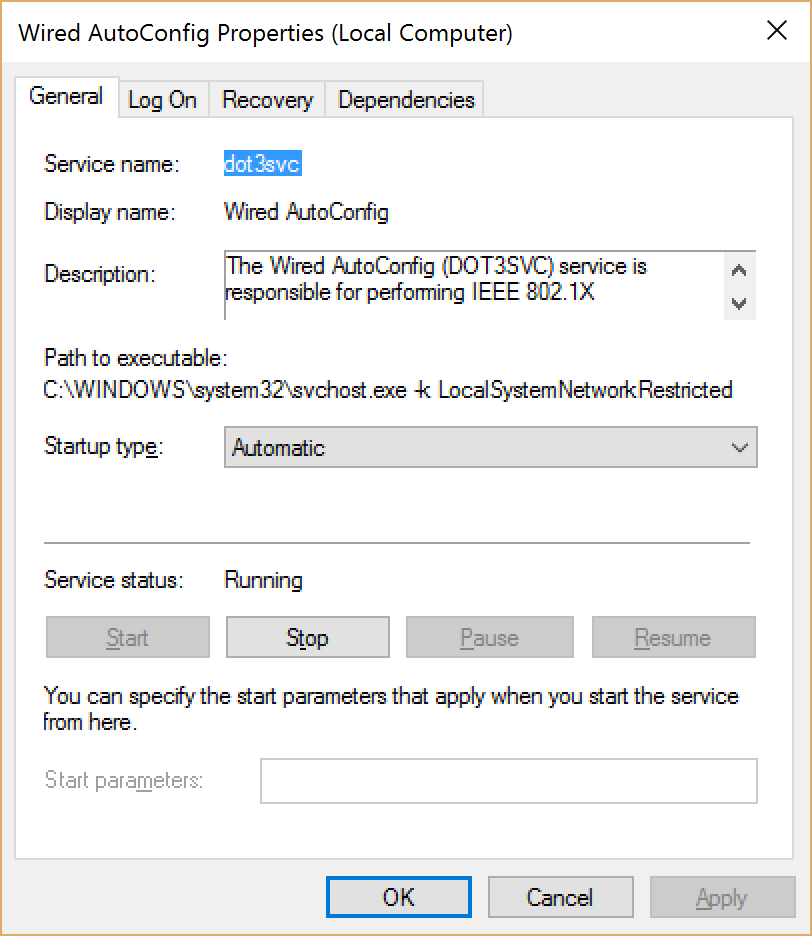This screenshot has height=936, width=812.
Task: Click the OK button
Action: point(398,897)
